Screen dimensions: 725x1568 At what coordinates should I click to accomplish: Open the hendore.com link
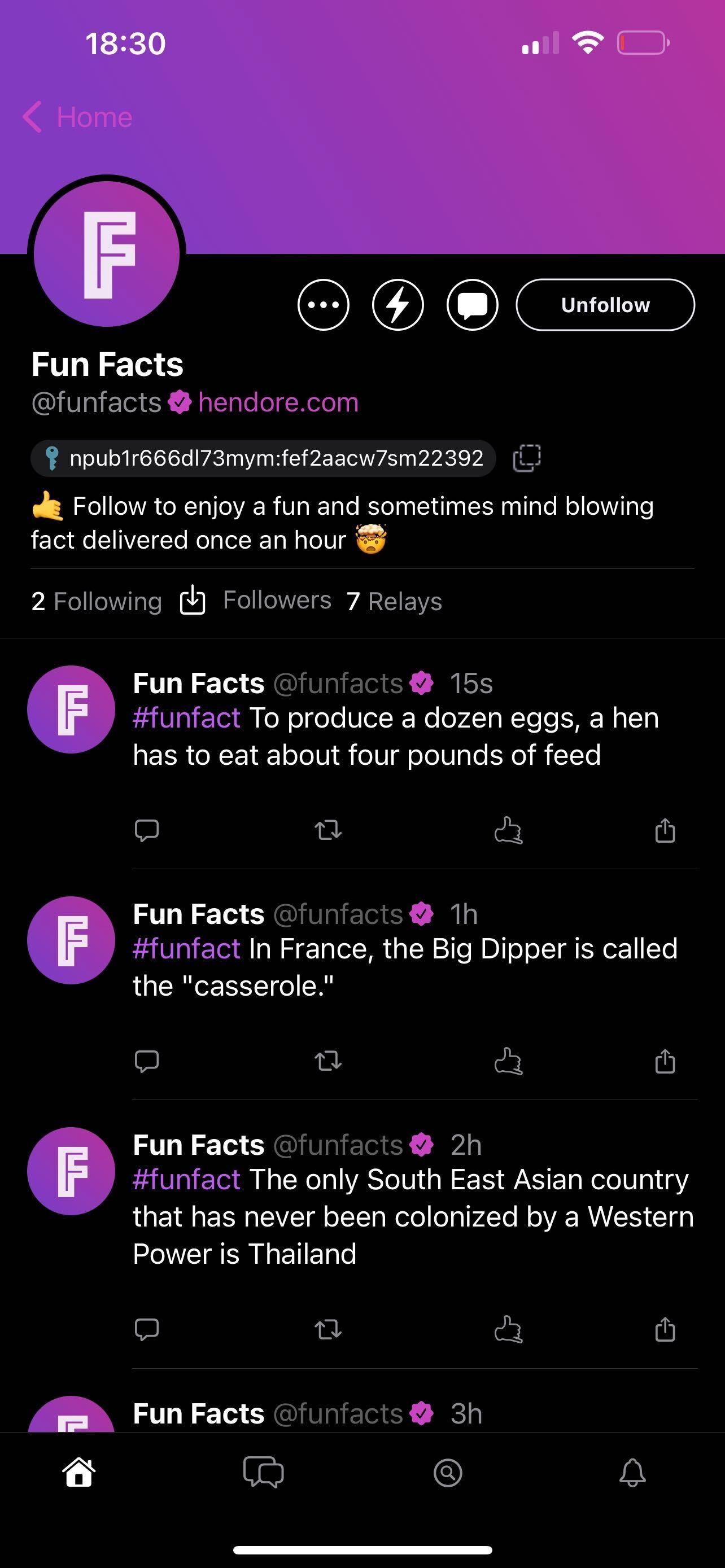point(278,402)
